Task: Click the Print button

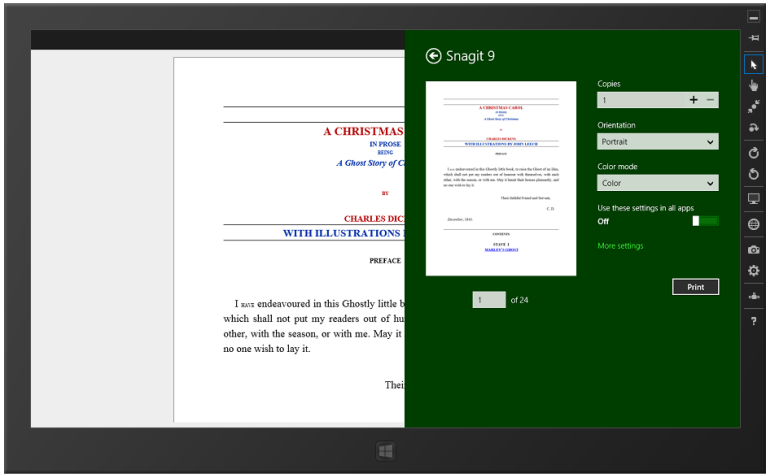Action: [695, 287]
